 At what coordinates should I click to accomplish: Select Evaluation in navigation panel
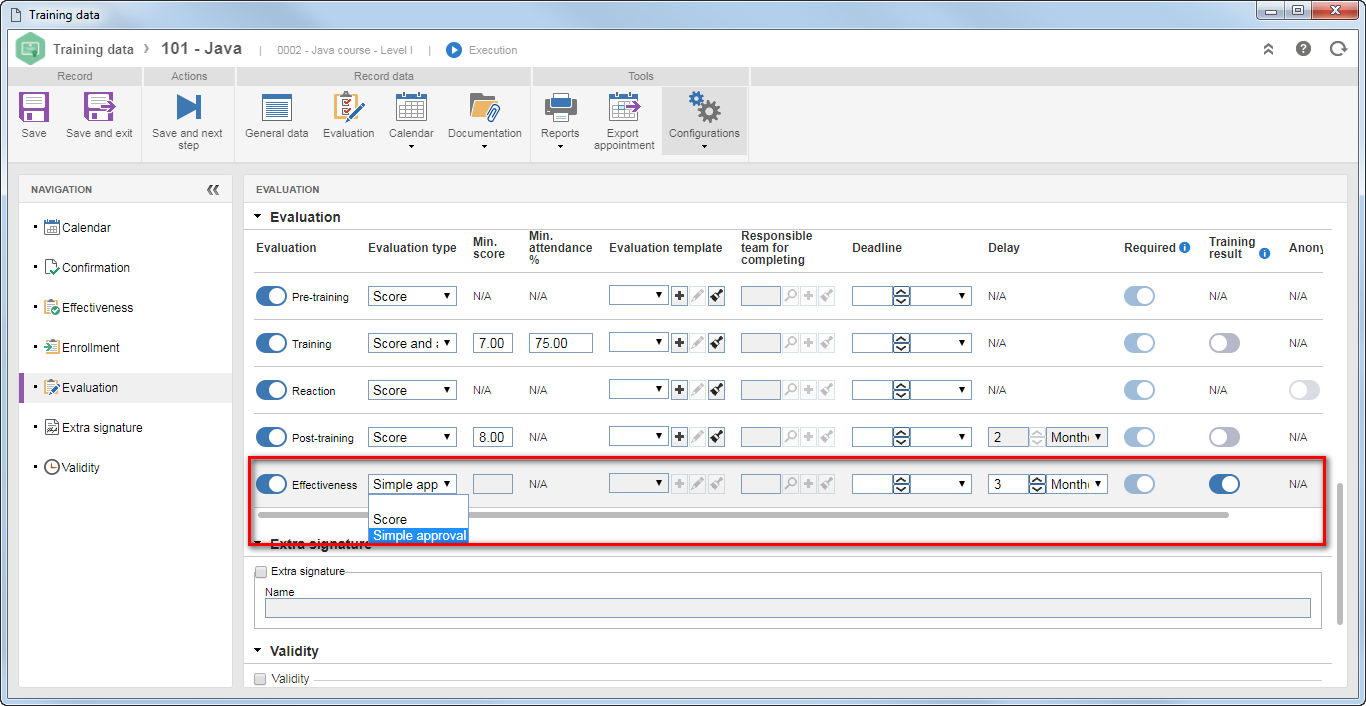pyautogui.click(x=125, y=388)
